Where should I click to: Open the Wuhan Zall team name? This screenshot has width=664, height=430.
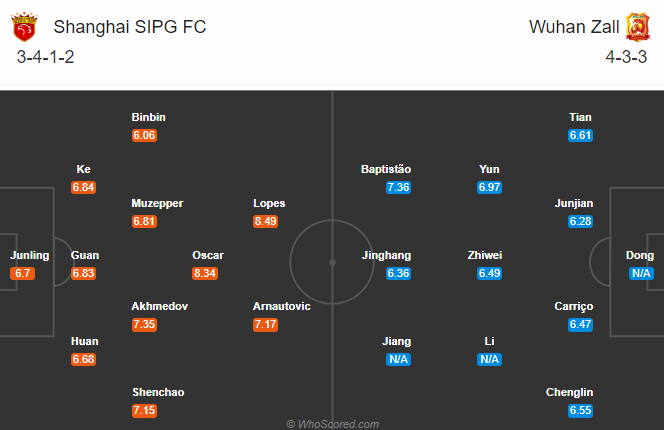click(x=574, y=27)
